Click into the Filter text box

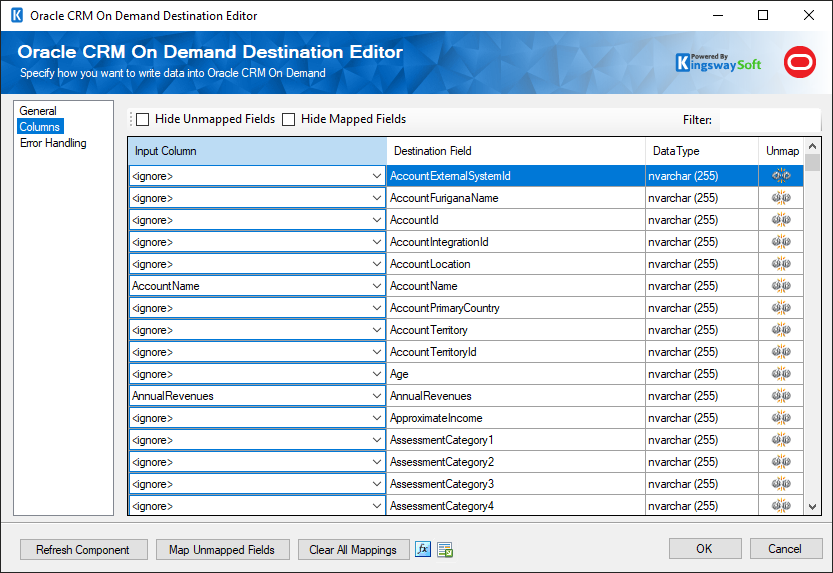click(770, 120)
